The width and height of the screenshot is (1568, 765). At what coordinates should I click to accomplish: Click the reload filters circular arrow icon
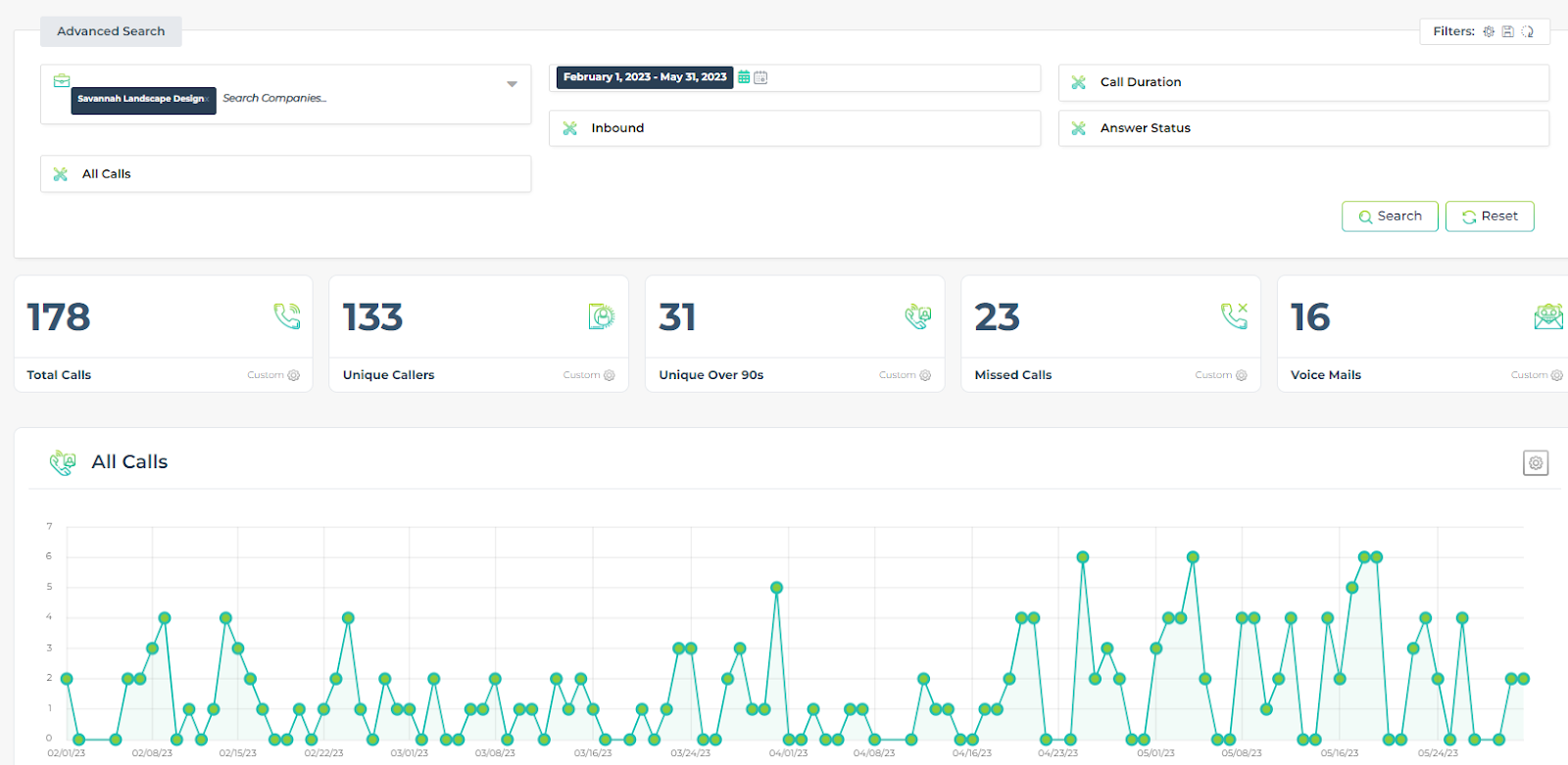tap(1527, 31)
